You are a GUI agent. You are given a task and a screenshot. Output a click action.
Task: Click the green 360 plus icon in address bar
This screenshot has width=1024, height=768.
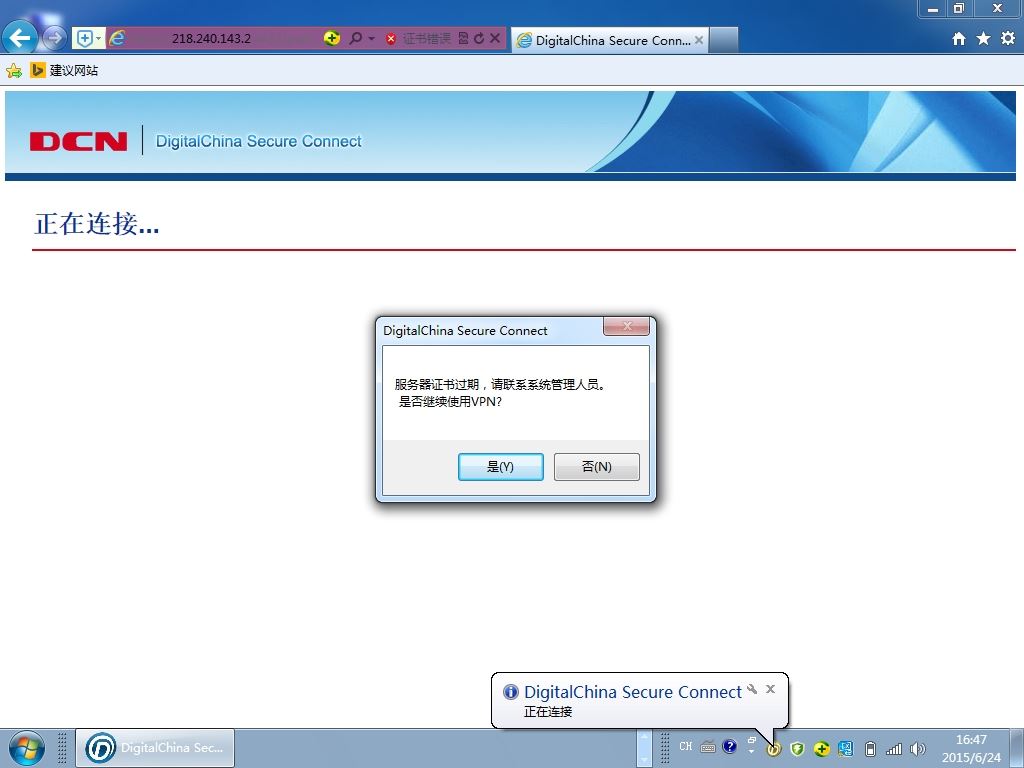pyautogui.click(x=332, y=39)
